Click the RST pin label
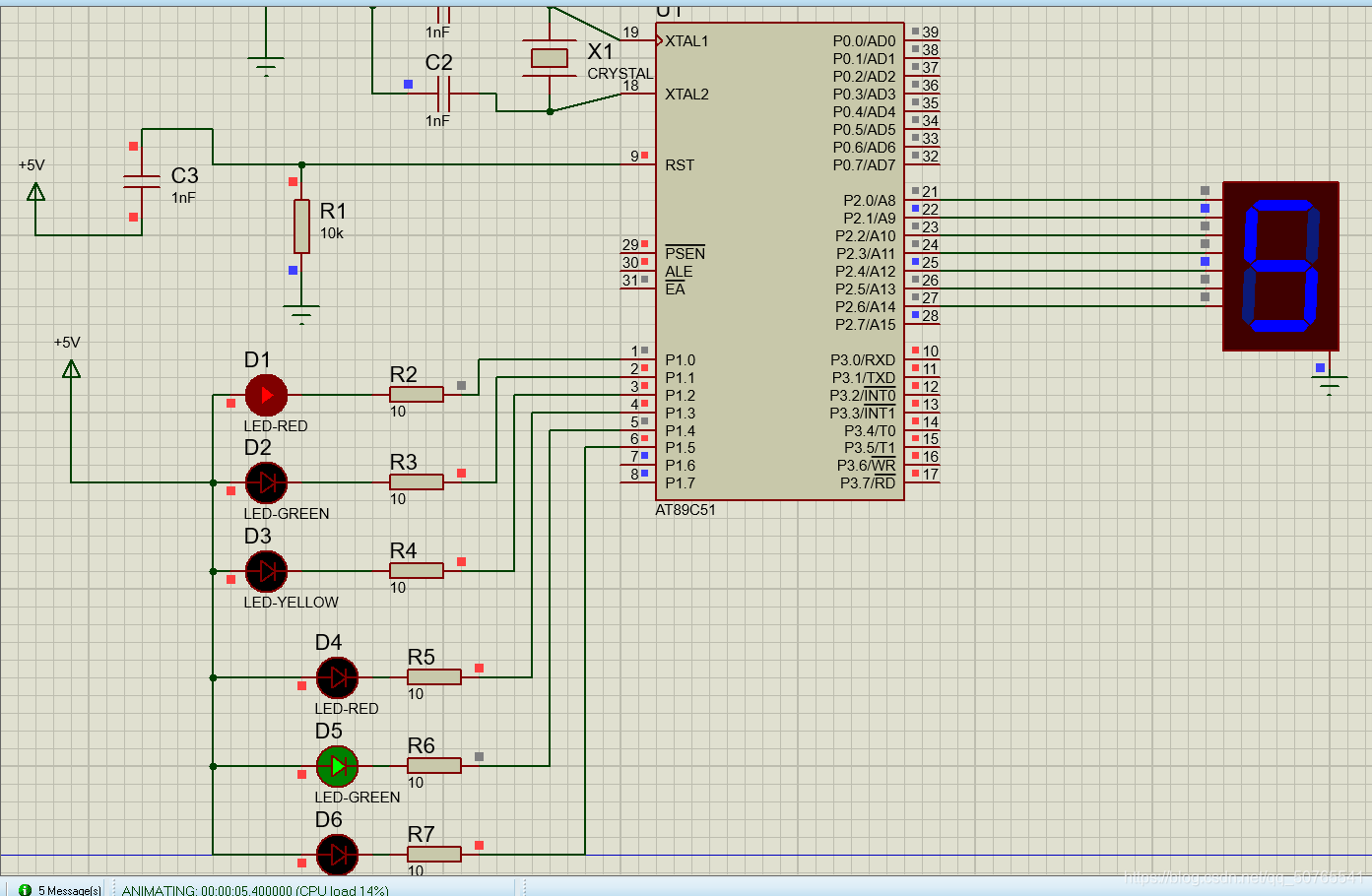This screenshot has width=1372, height=896. (x=680, y=164)
